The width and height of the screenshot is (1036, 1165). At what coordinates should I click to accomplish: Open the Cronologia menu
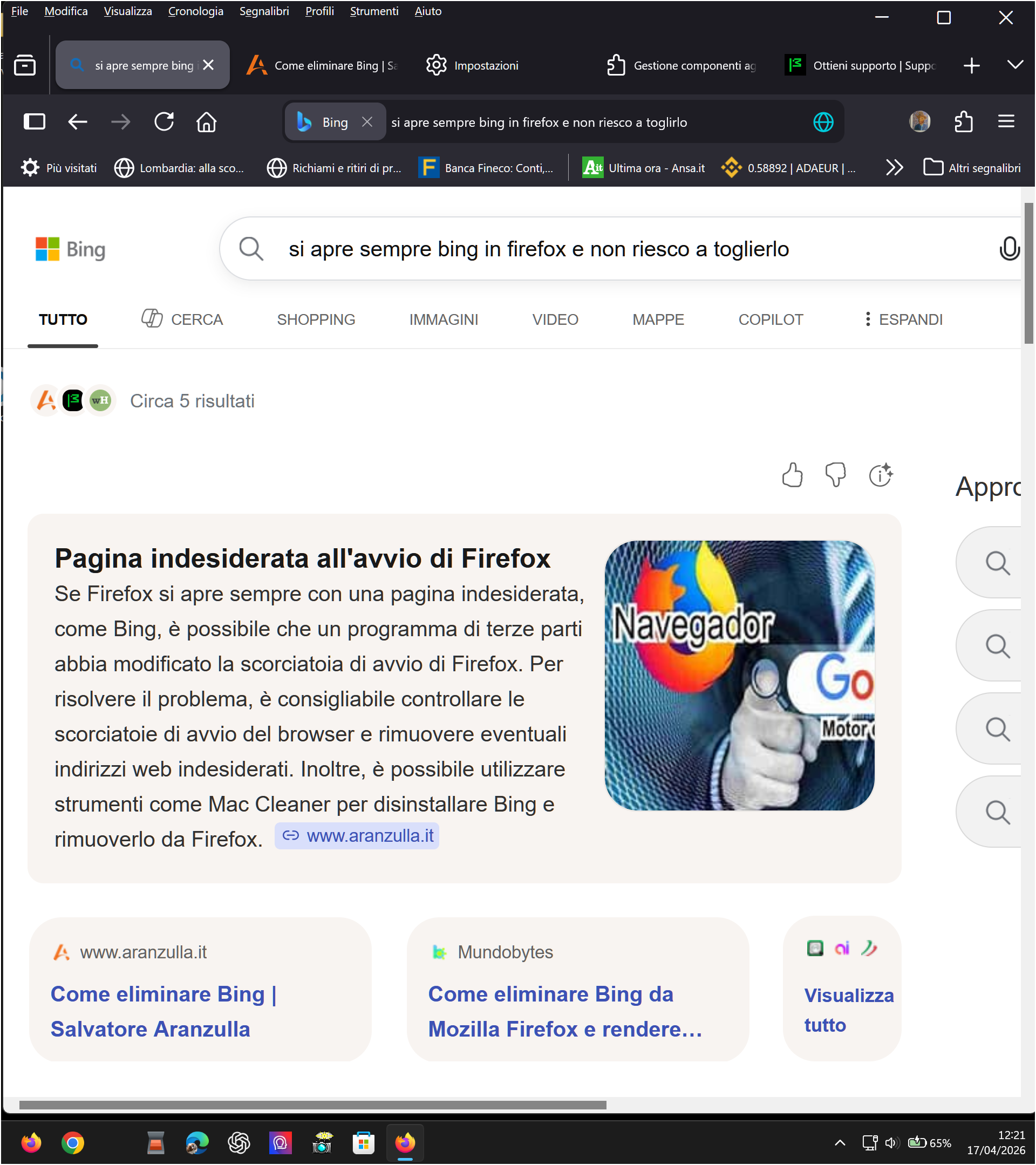coord(195,11)
